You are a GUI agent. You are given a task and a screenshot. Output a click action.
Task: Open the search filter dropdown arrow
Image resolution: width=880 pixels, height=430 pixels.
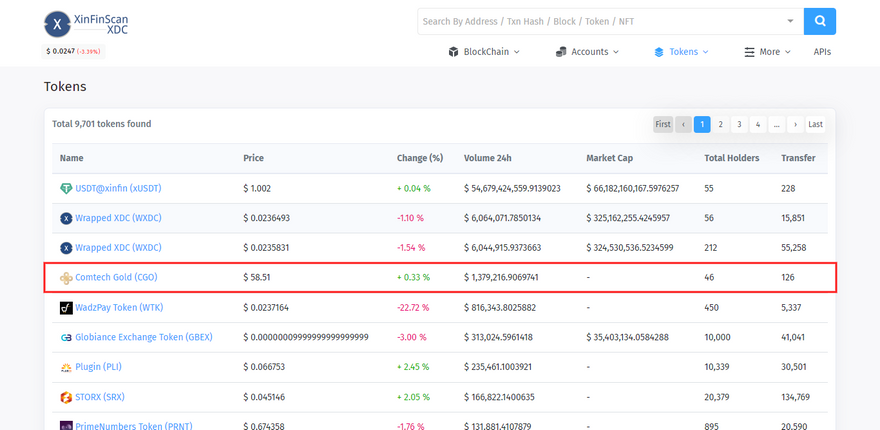point(790,21)
